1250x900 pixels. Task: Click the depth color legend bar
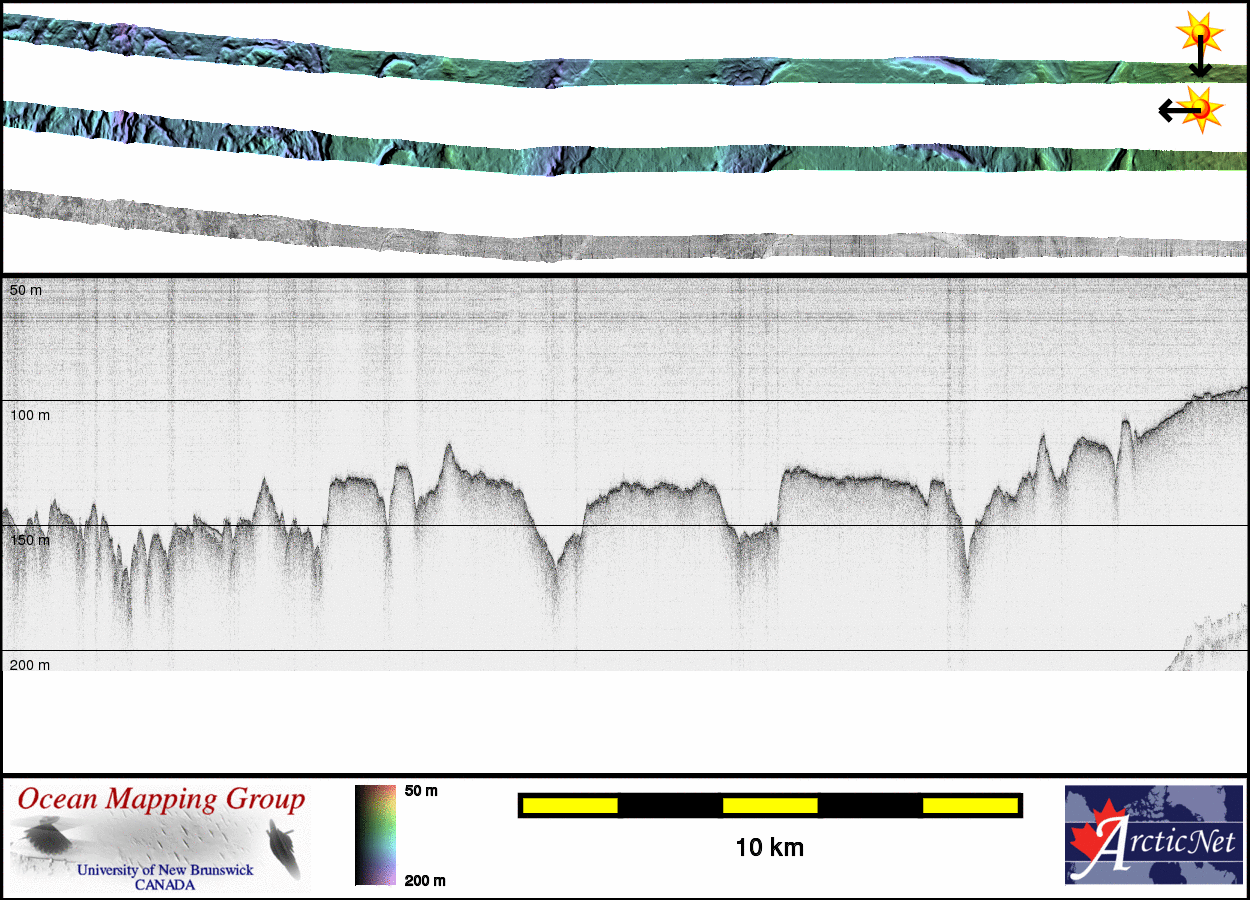coord(377,835)
